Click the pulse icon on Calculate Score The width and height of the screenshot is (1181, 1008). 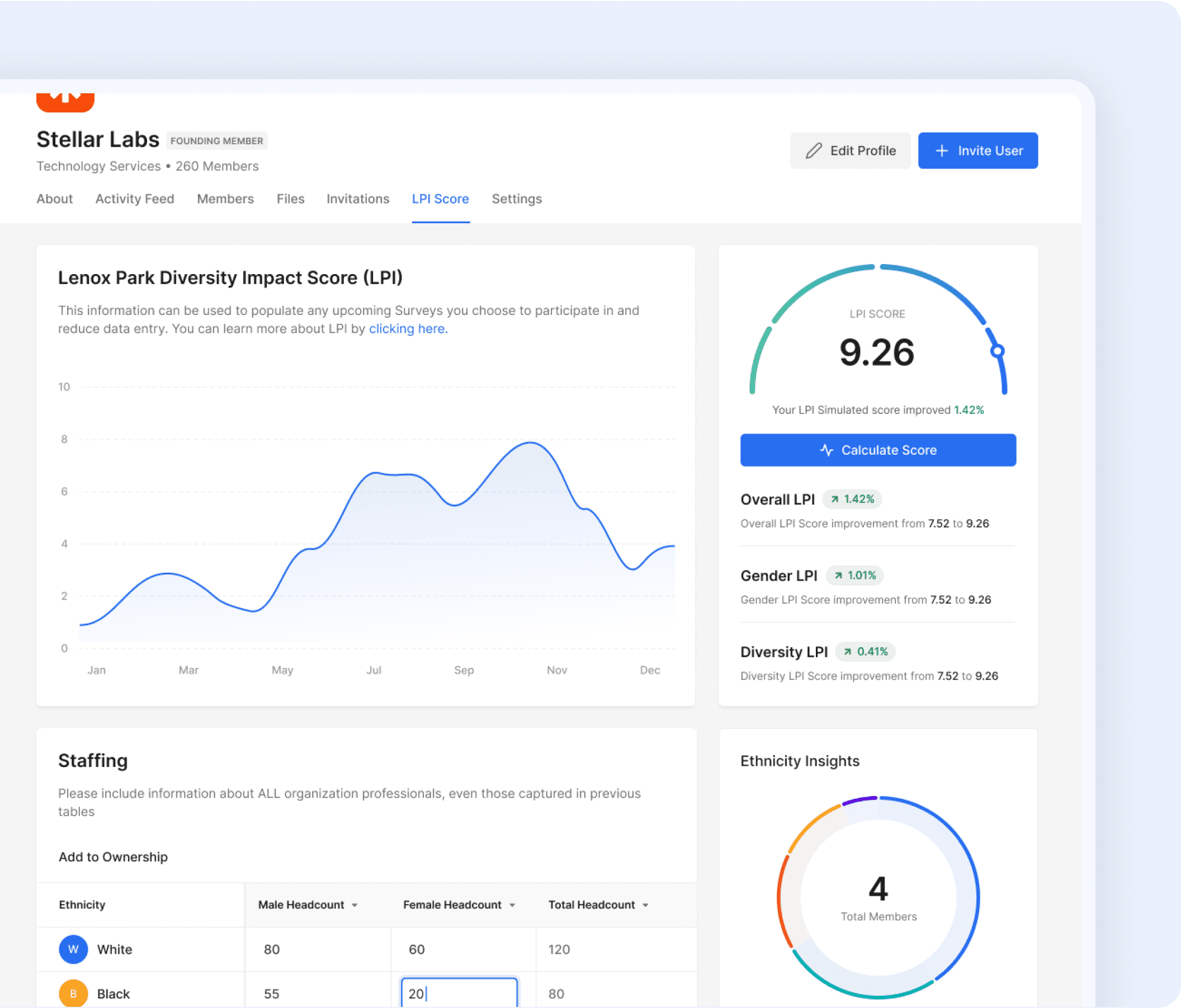pos(826,450)
